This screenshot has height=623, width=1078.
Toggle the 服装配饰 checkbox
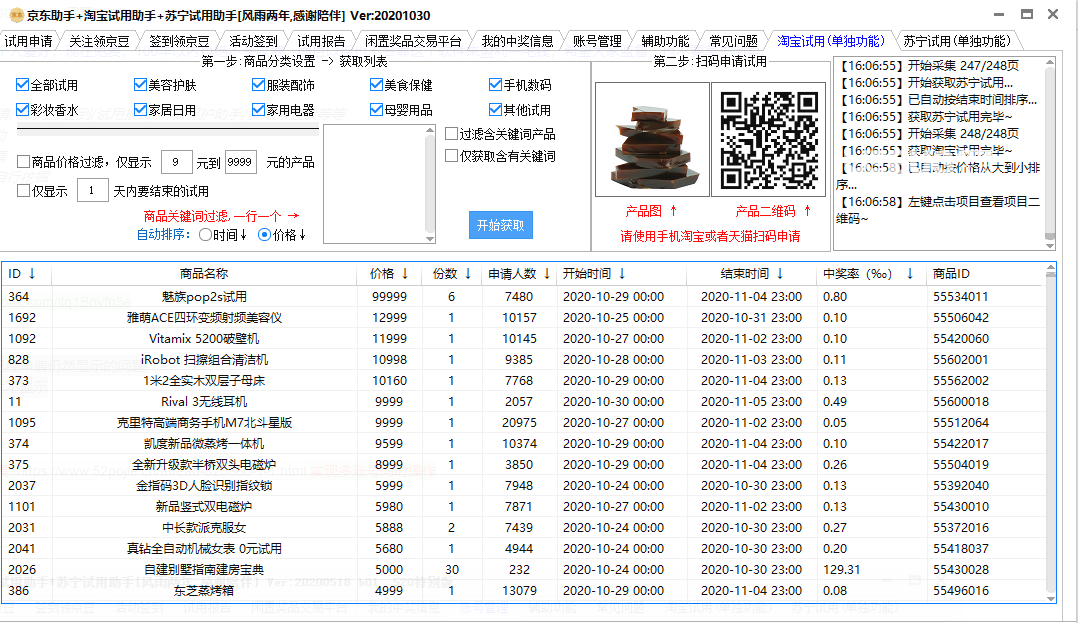pyautogui.click(x=258, y=85)
